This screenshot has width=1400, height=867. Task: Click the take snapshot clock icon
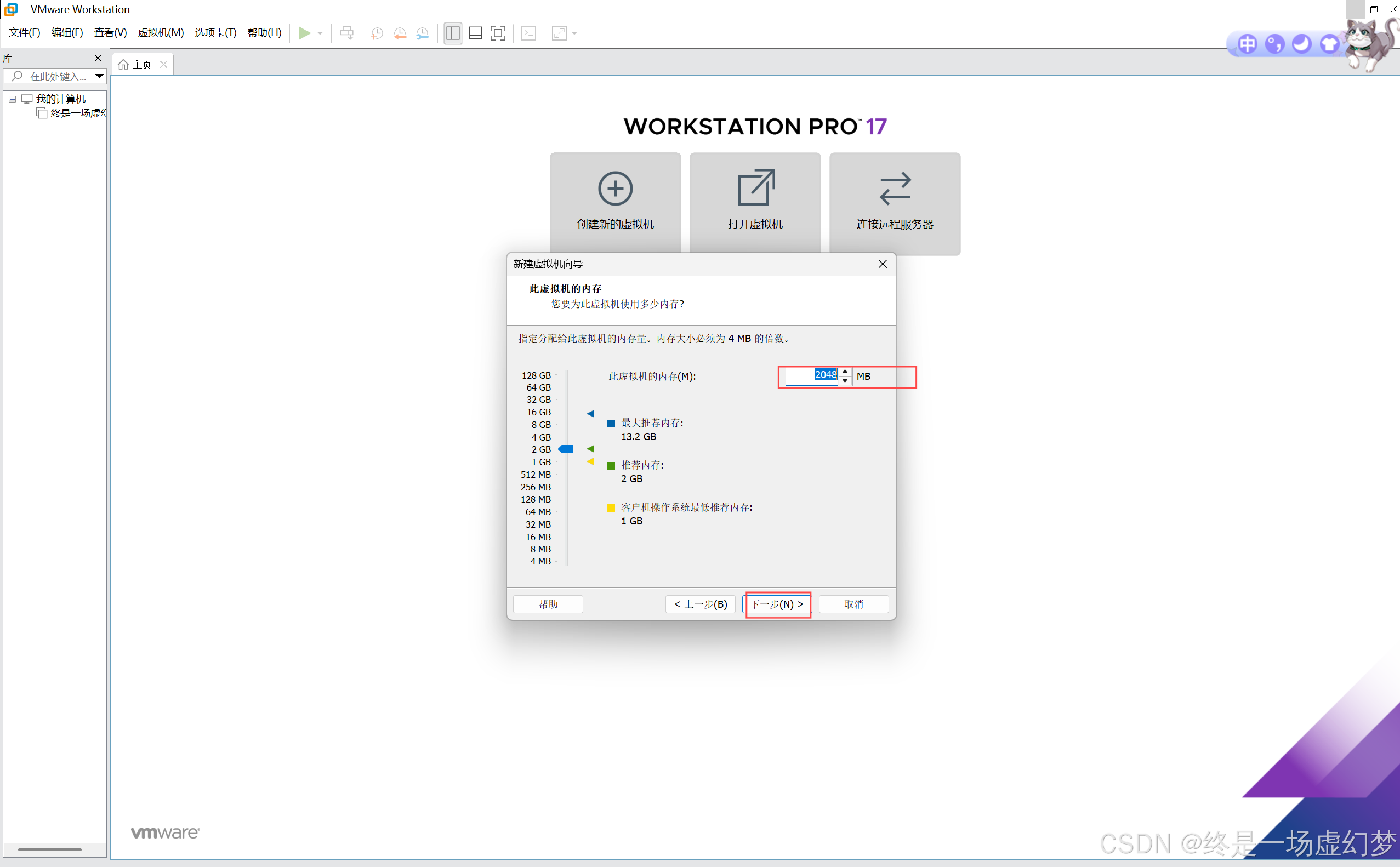coord(377,33)
